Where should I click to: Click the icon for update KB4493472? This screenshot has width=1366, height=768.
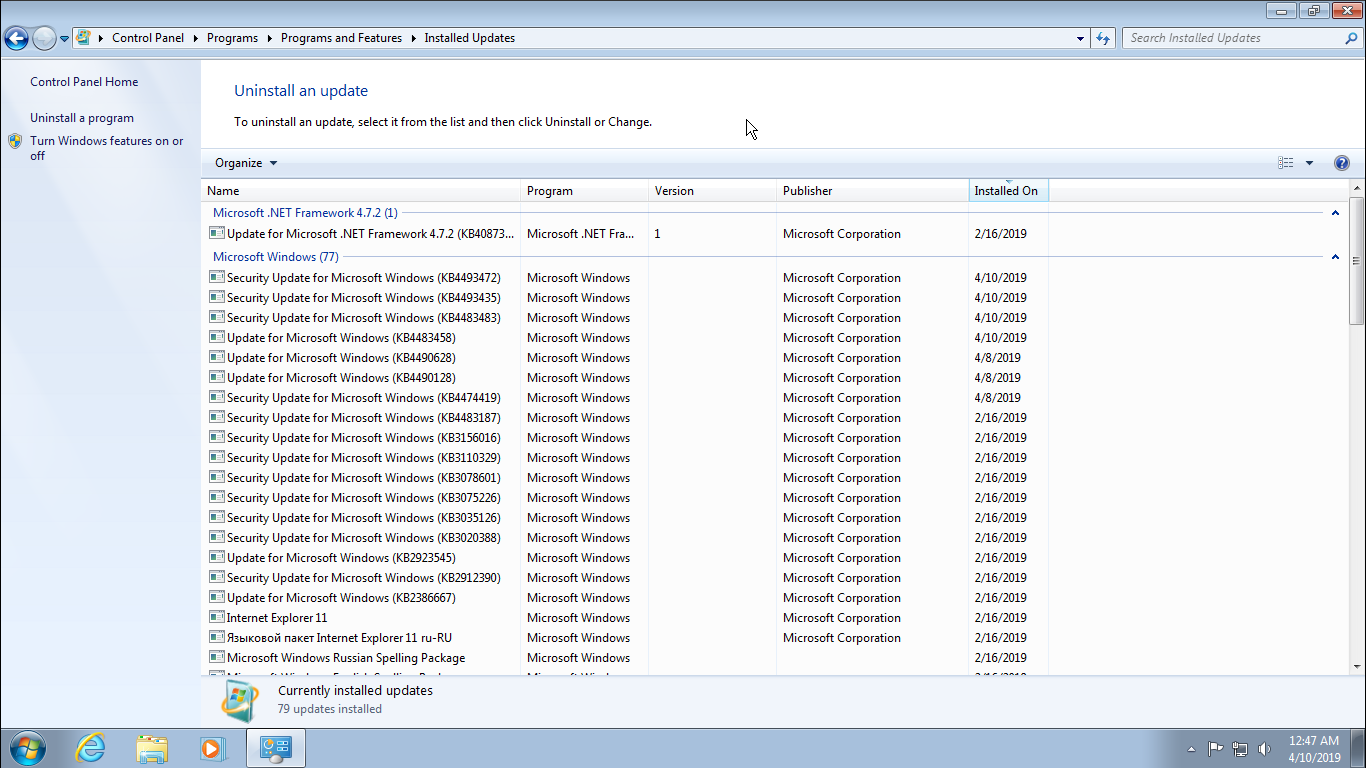217,277
